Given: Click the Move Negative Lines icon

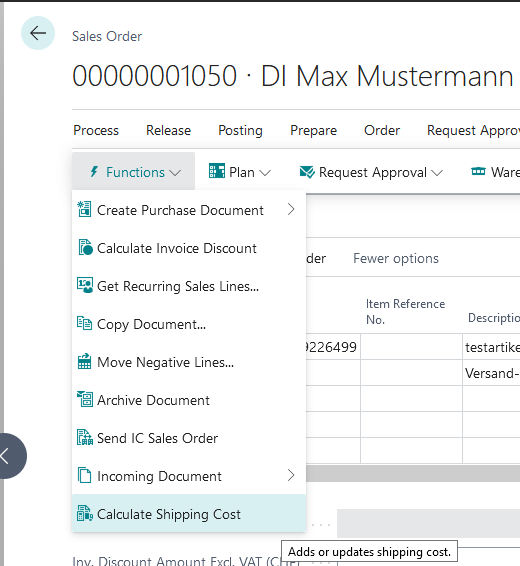Looking at the screenshot, I should tap(84, 361).
